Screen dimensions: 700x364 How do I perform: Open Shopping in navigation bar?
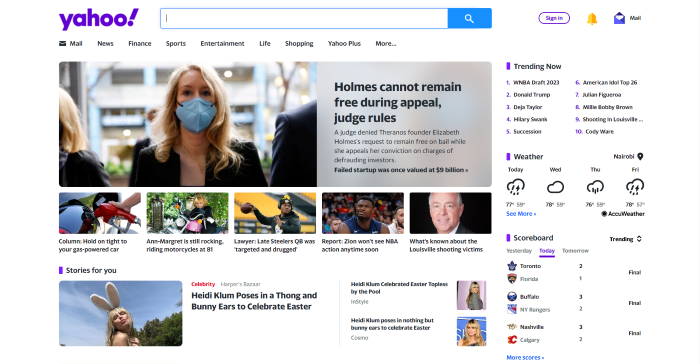tap(299, 43)
